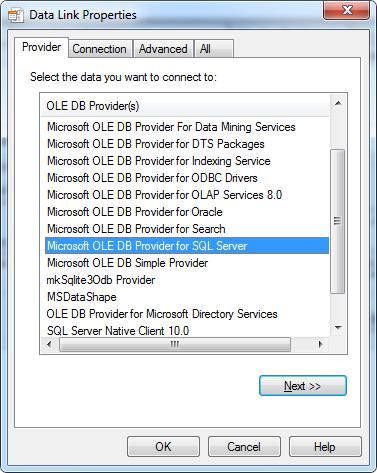The image size is (377, 473).
Task: Click the scroll left arrow of provider list
Action: (x=49, y=344)
